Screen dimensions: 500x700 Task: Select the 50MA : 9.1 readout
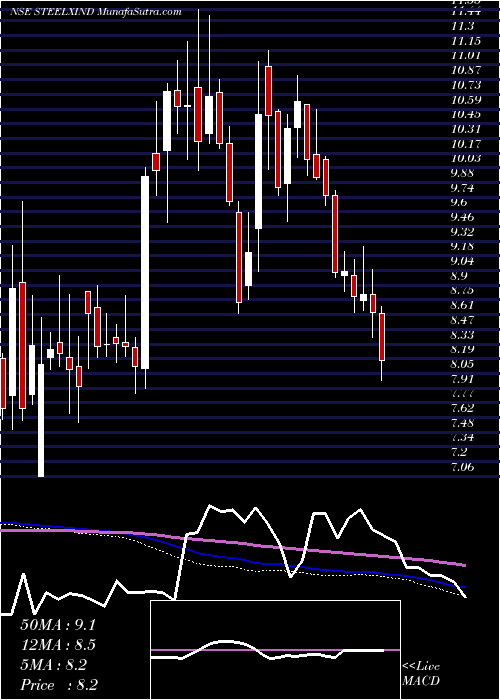coord(58,625)
